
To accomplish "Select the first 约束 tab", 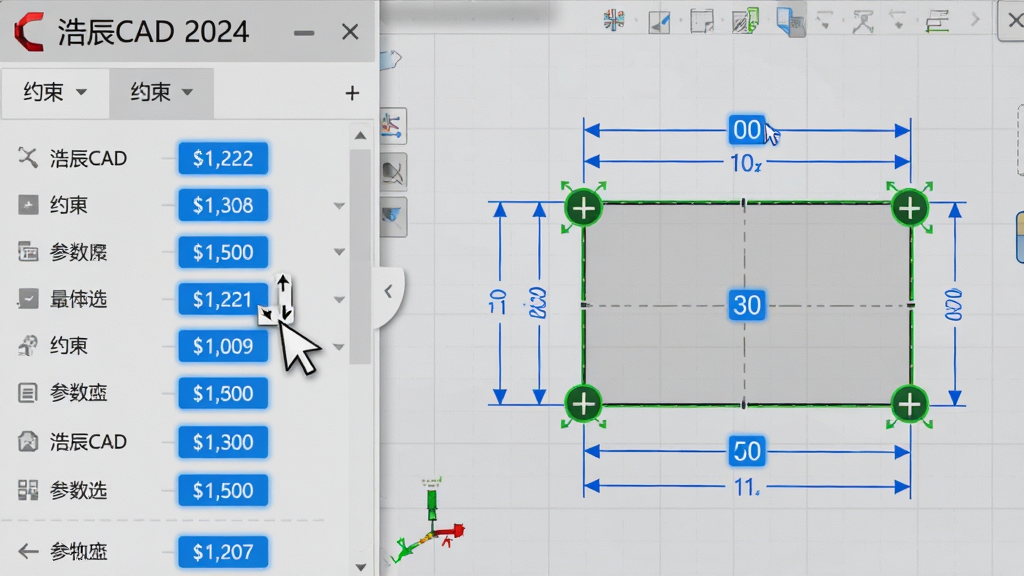I will point(55,93).
